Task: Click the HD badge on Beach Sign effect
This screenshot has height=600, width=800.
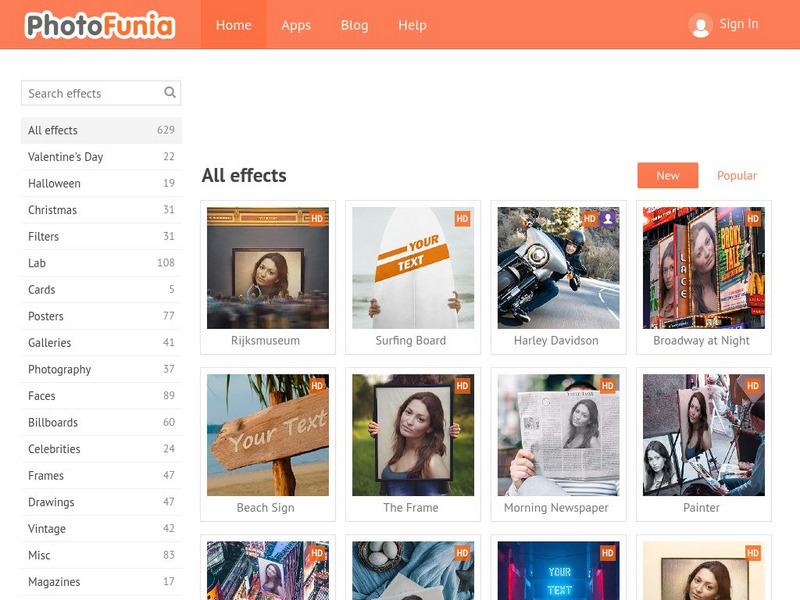Action: click(x=318, y=388)
